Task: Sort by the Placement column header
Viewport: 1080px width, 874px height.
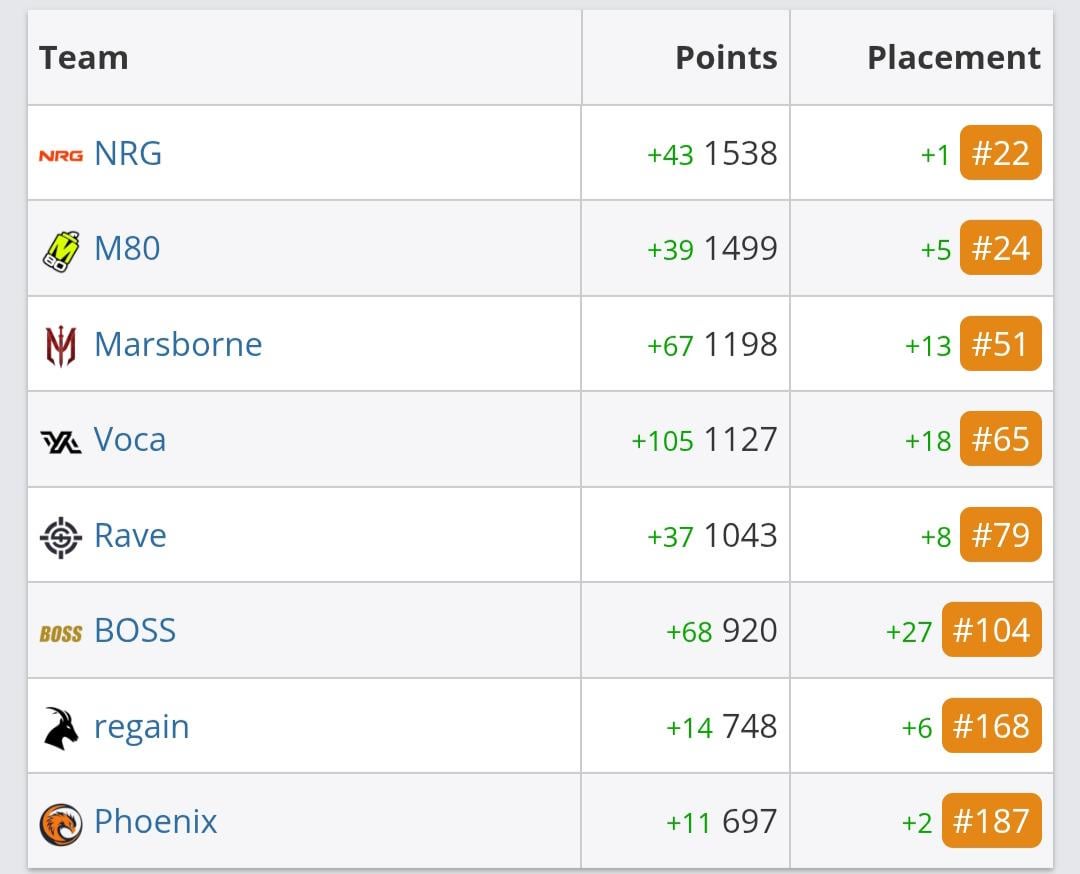Action: tap(953, 58)
